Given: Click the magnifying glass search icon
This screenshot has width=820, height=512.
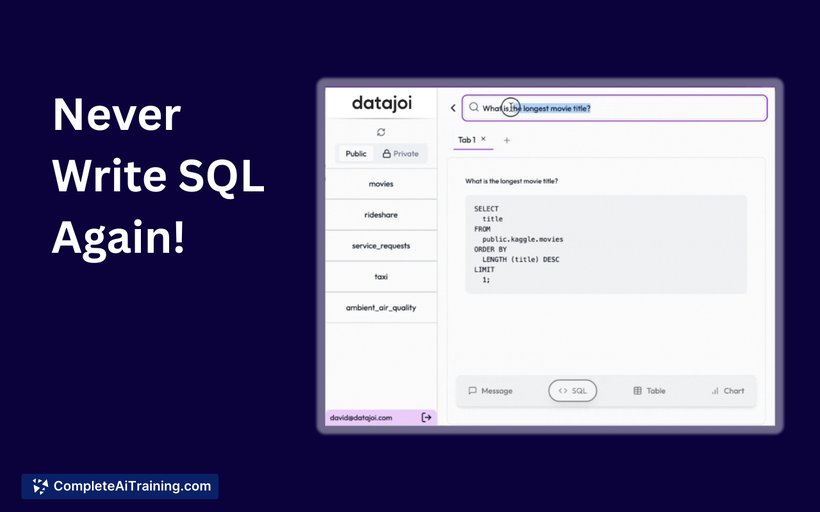Looking at the screenshot, I should pos(473,107).
